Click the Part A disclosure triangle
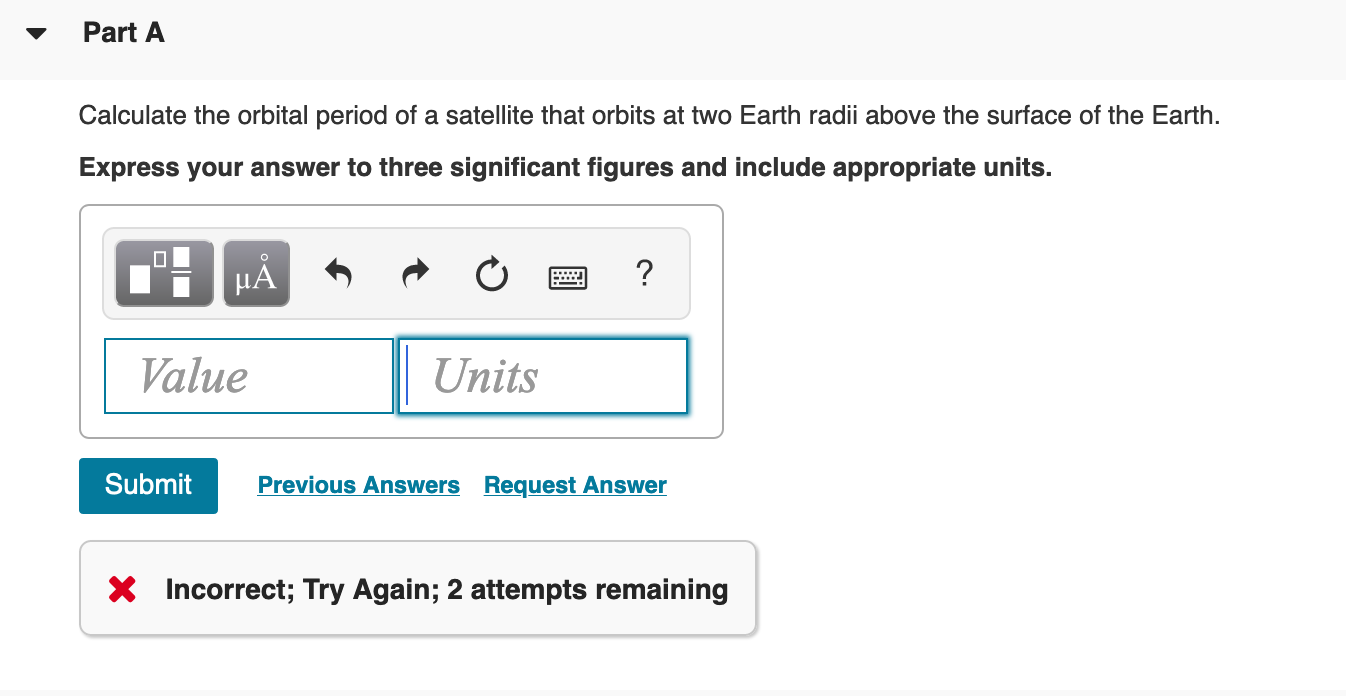This screenshot has height=696, width=1346. (x=33, y=32)
